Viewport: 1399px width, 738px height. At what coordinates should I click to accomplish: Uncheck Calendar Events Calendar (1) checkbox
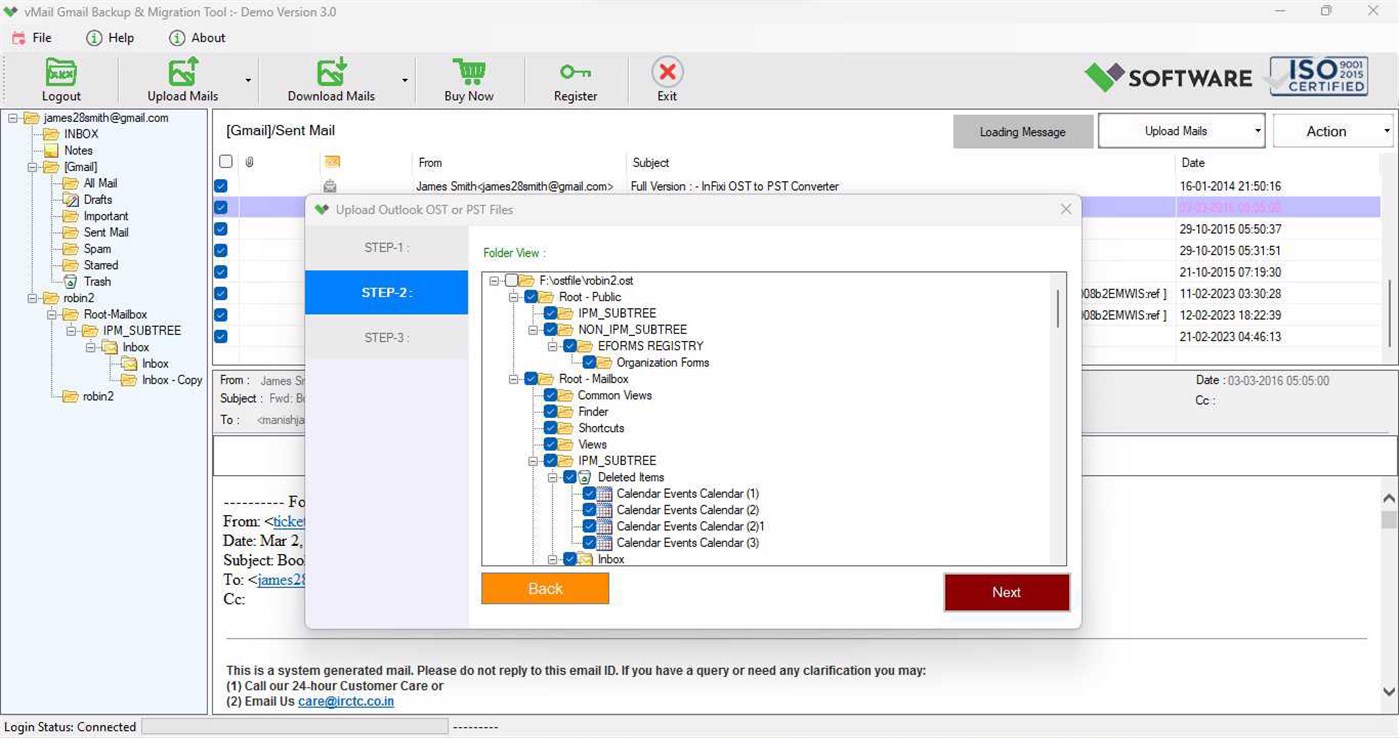pos(589,494)
